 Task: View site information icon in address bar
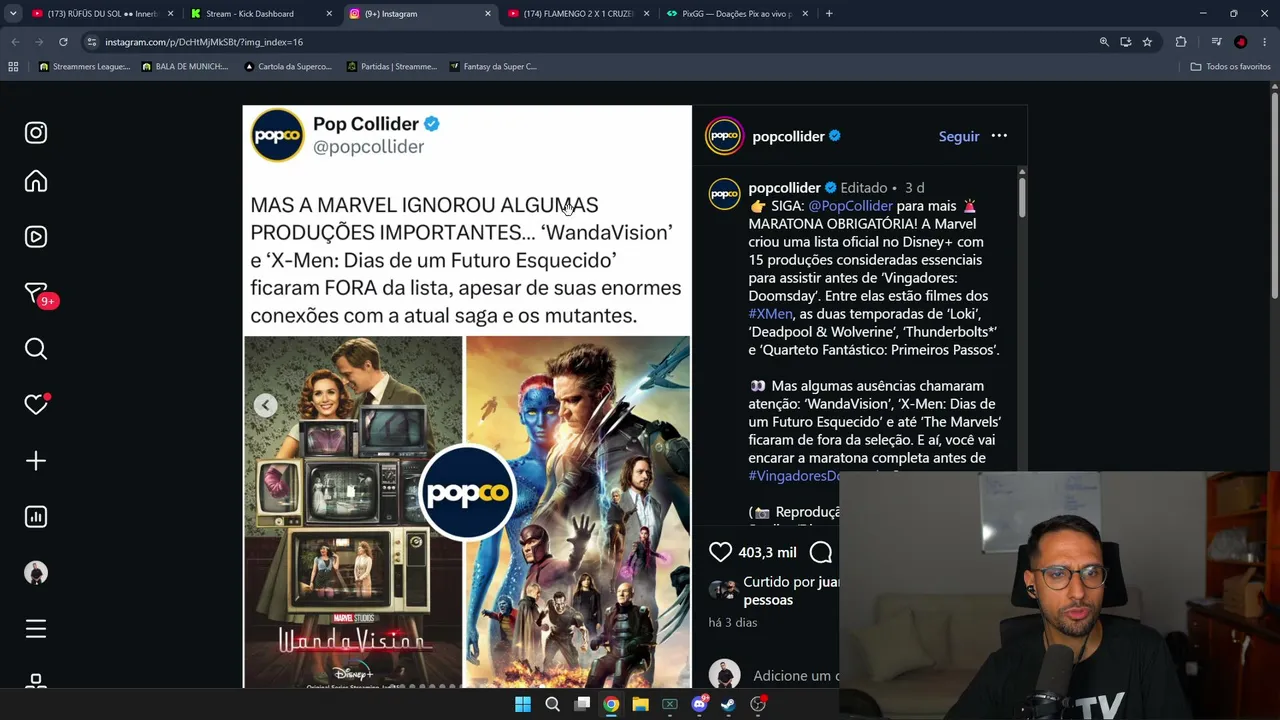coord(92,42)
